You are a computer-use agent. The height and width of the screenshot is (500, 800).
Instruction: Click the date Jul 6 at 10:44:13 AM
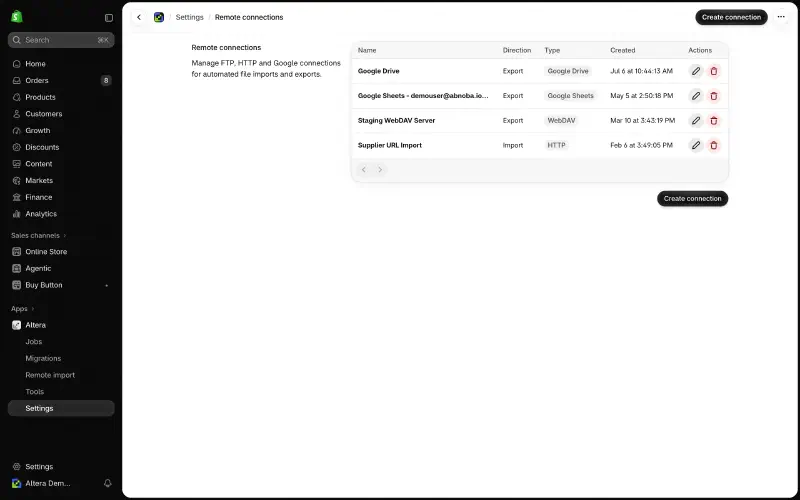[x=641, y=71]
